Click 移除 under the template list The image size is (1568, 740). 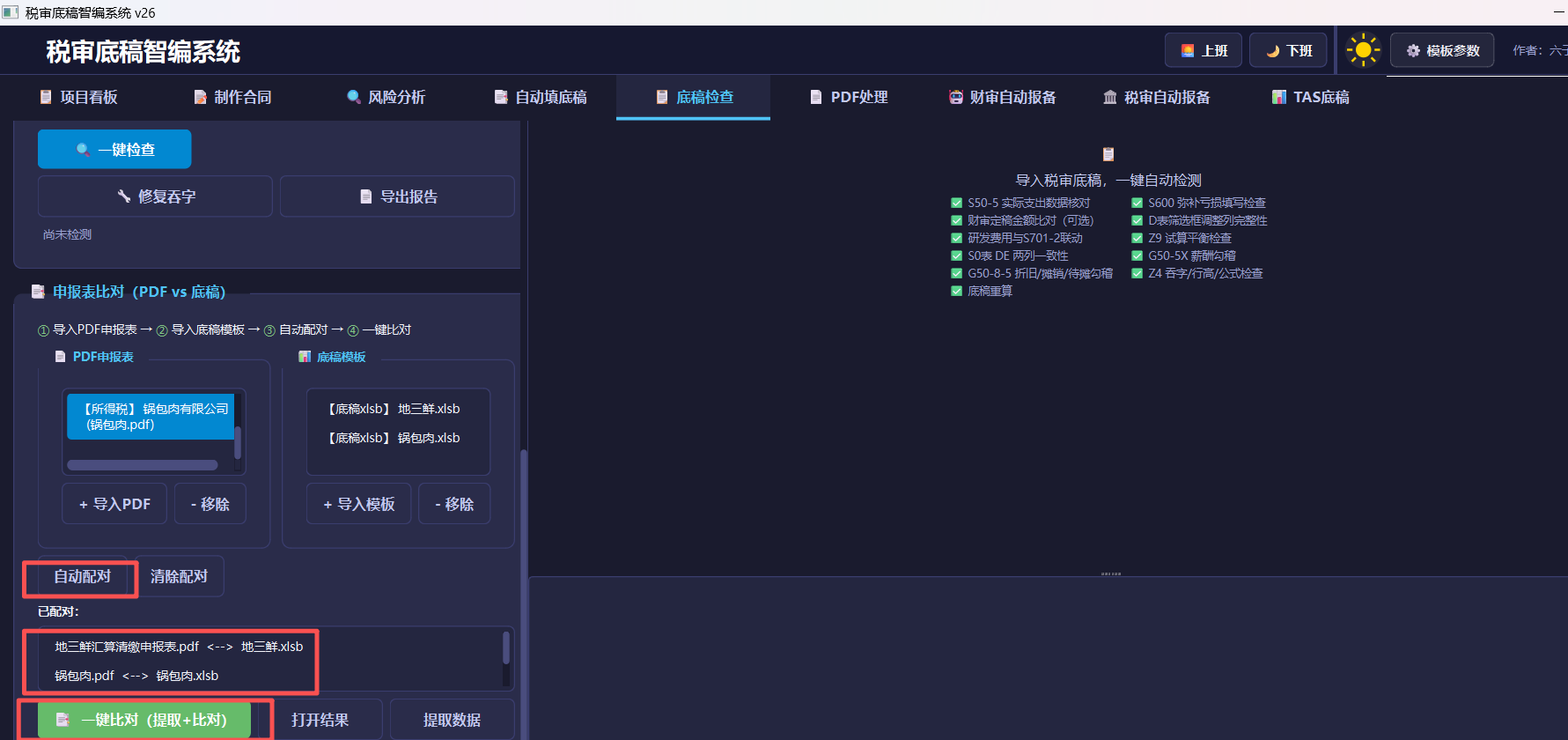[454, 504]
